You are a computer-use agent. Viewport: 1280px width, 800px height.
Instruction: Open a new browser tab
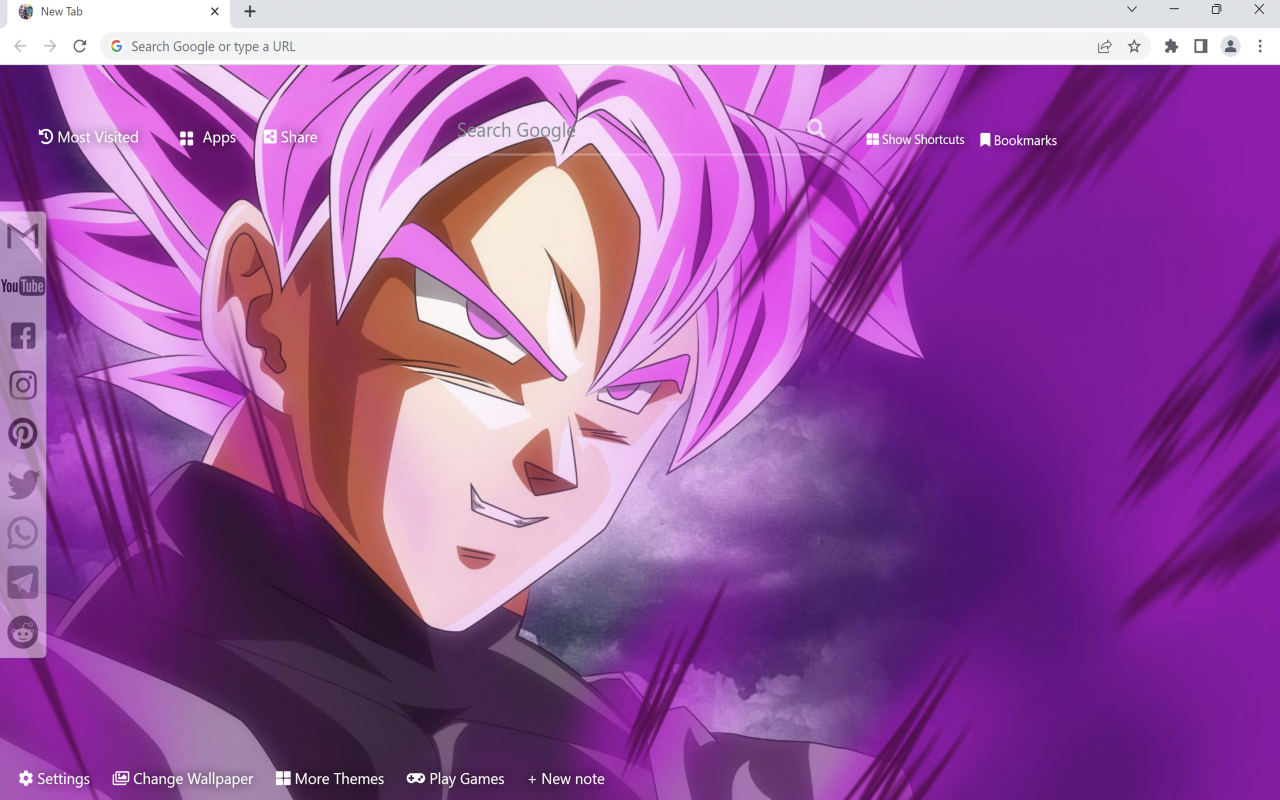(250, 12)
